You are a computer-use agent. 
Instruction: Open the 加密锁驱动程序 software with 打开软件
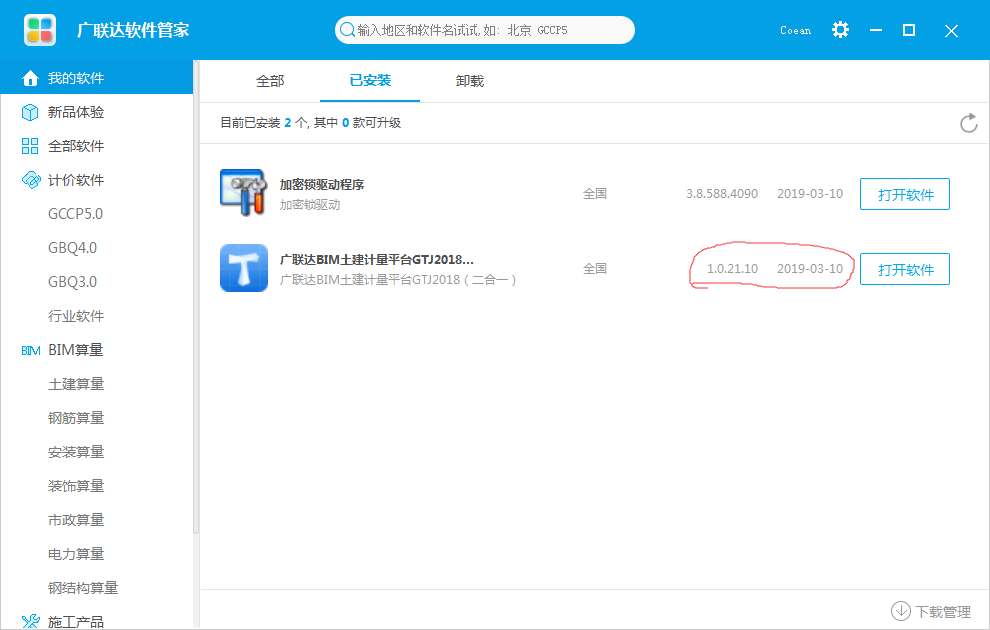pos(905,194)
